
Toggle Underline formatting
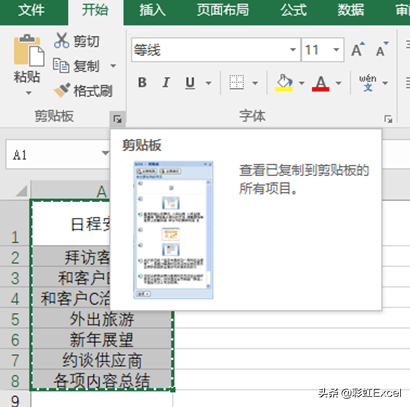[190, 82]
